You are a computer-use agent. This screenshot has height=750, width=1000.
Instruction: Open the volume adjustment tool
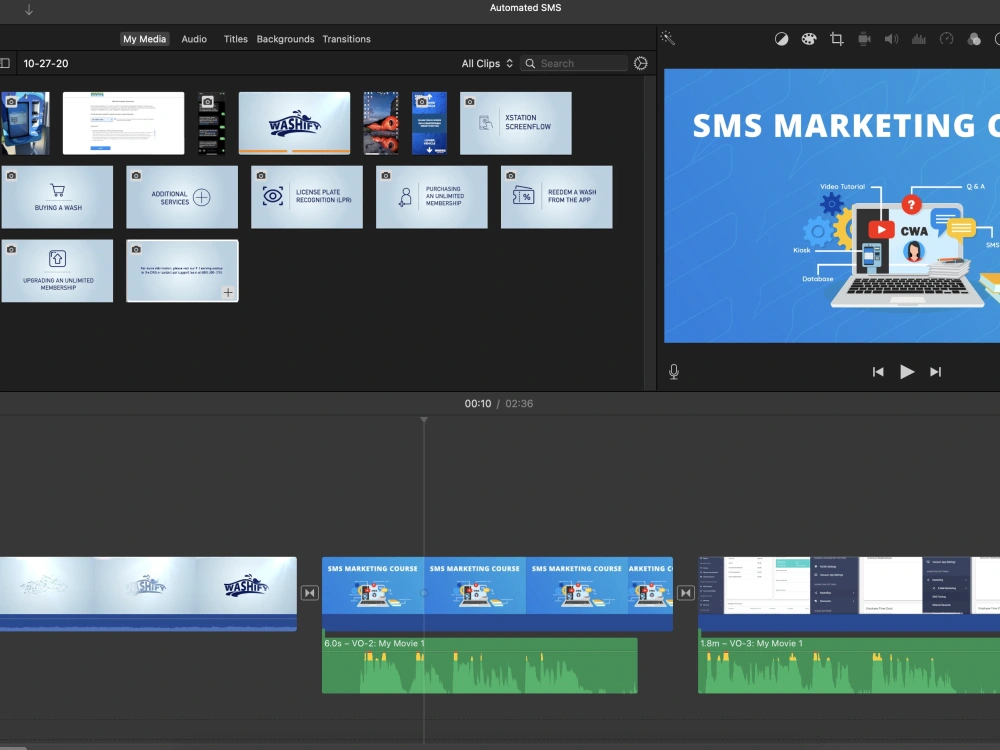pyautogui.click(x=892, y=40)
